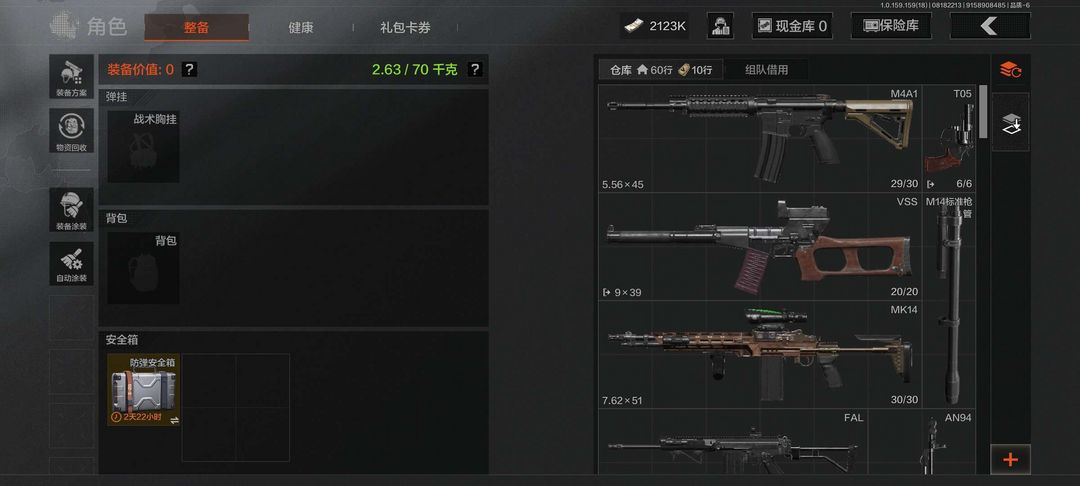Click the warehouse vertical scrollbar

[983, 111]
